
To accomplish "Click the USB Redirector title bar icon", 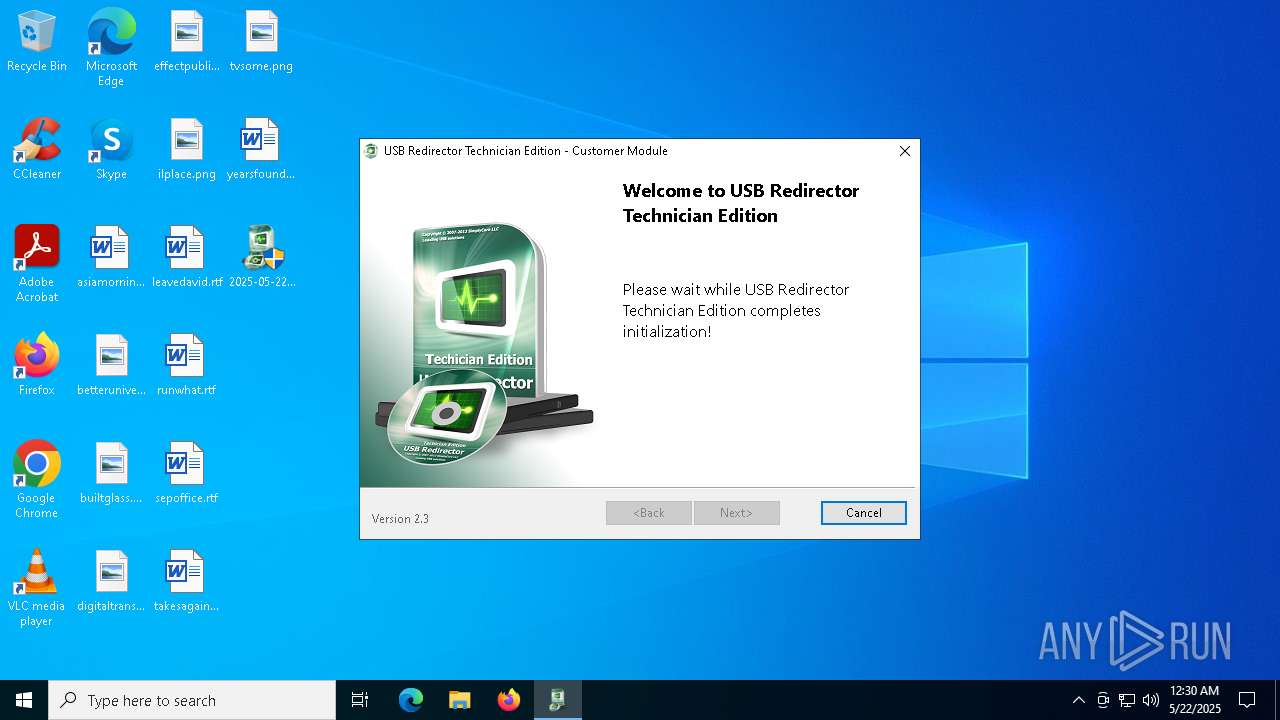I will click(372, 151).
